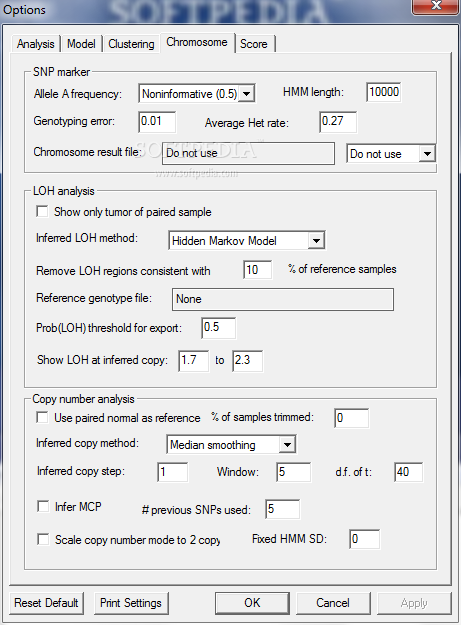Click the Average Het rate field
This screenshot has width=461, height=625.
pyautogui.click(x=338, y=121)
